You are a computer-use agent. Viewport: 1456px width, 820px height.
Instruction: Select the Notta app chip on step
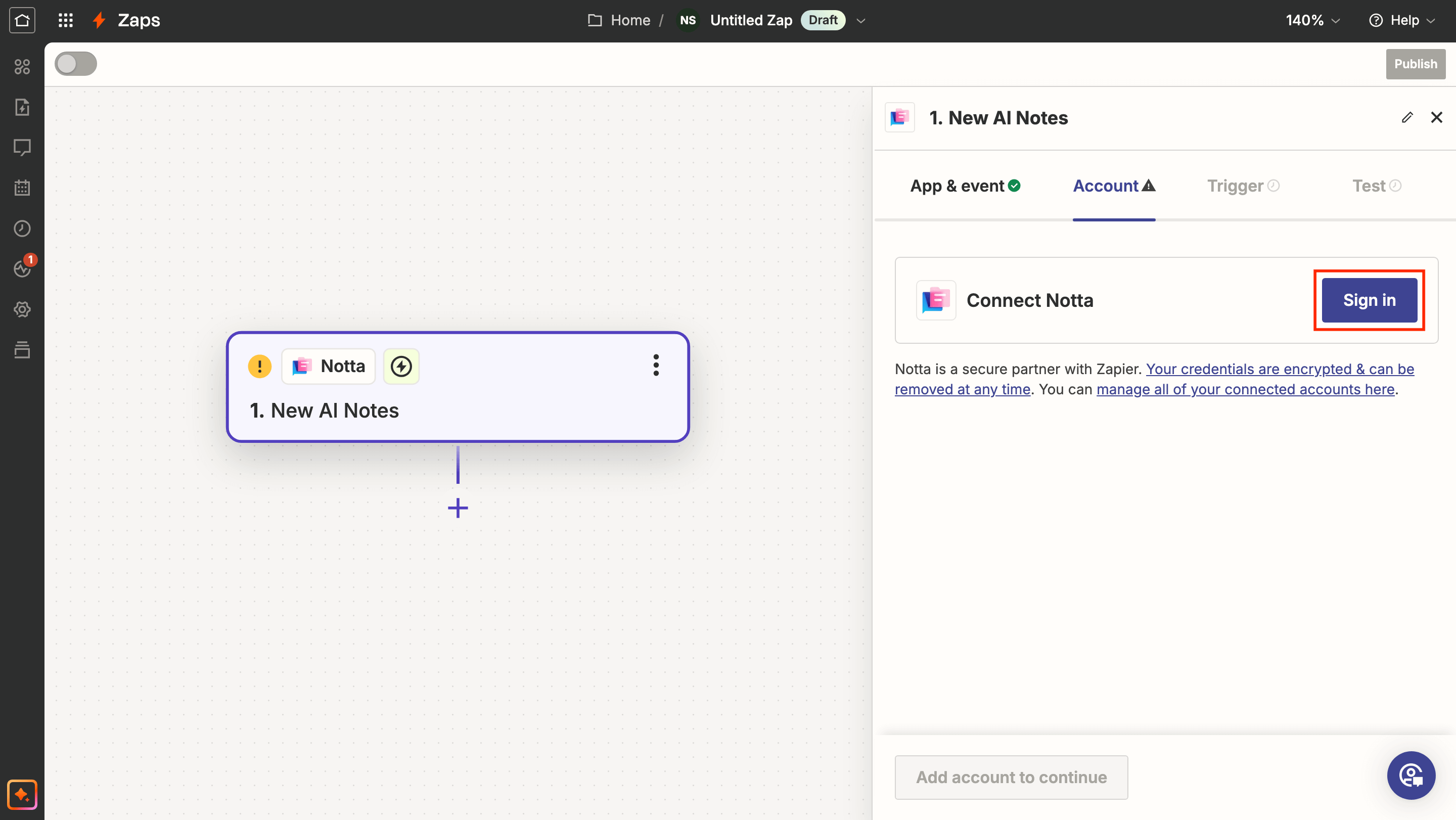pyautogui.click(x=329, y=366)
